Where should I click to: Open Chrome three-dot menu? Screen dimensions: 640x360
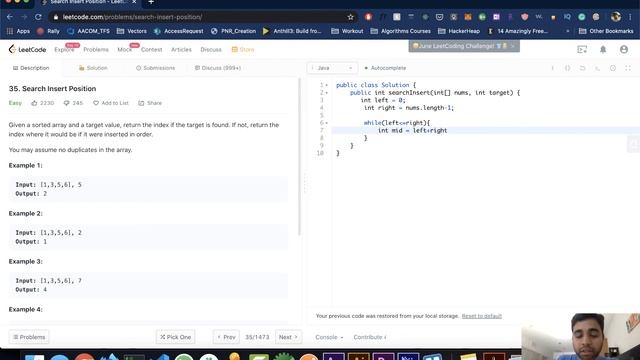pos(631,17)
